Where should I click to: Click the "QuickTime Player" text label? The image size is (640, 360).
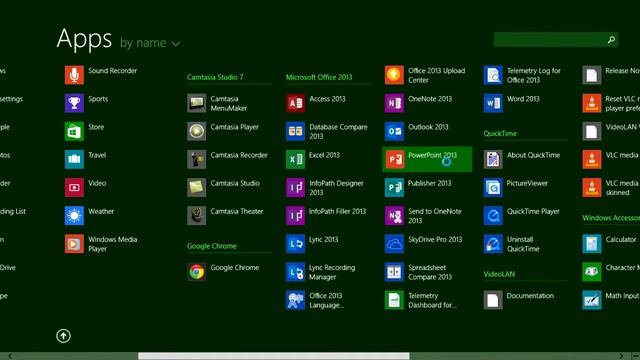click(533, 211)
